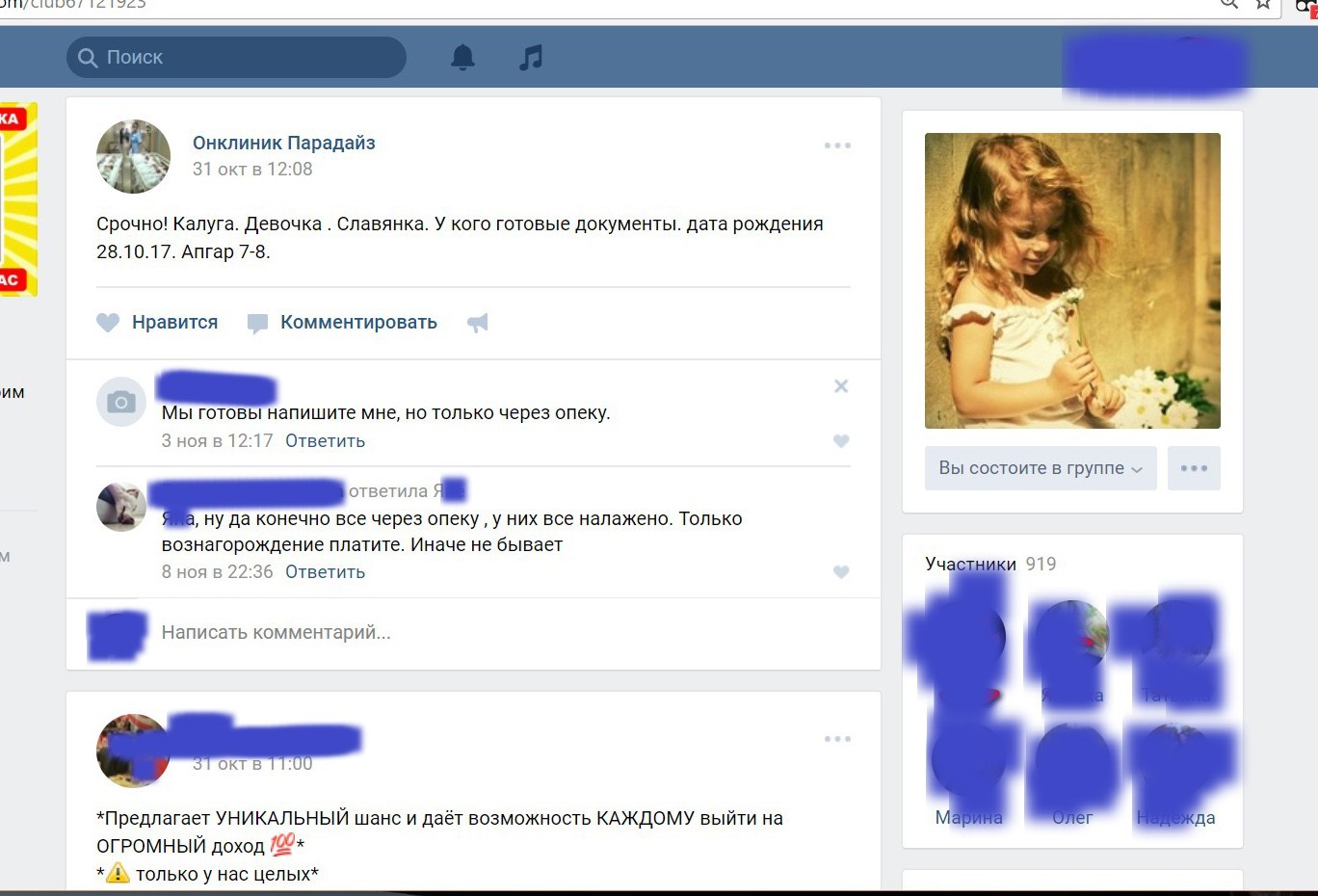
Task: Like the comment dated 3 ноя
Action: (x=841, y=441)
